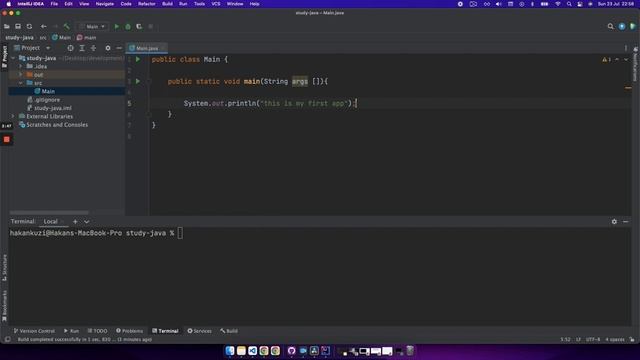
Task: Navigate back with the left arrow
Action: (44, 27)
